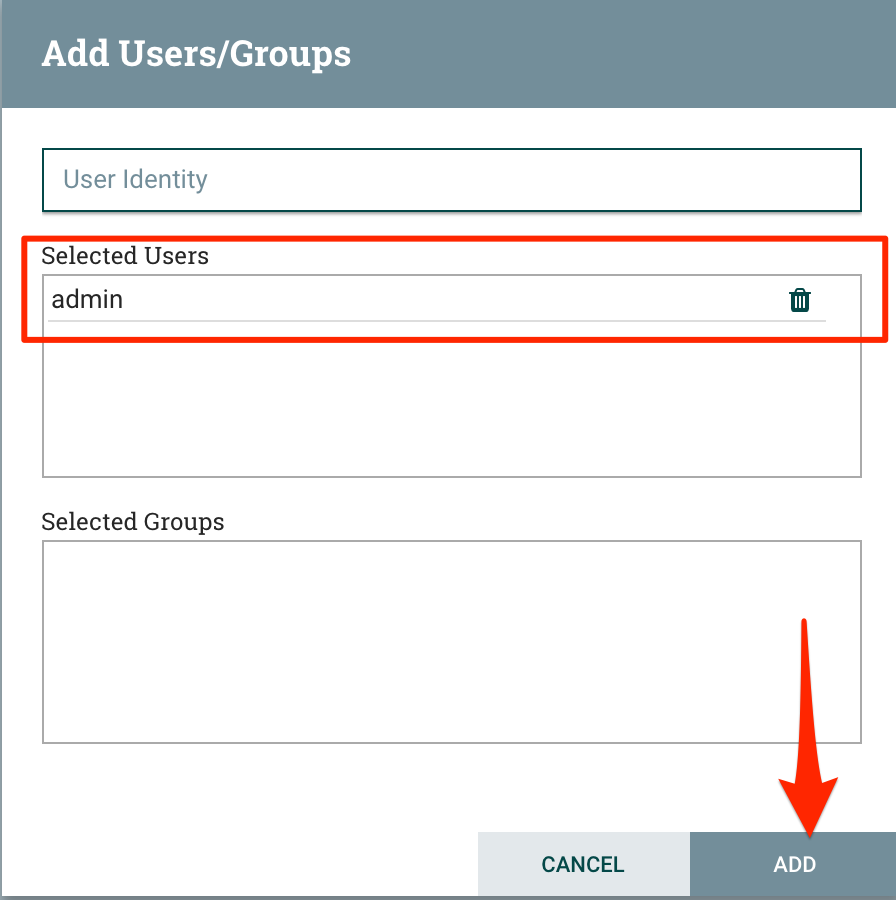Click the underline beneath the admin row

pos(436,321)
